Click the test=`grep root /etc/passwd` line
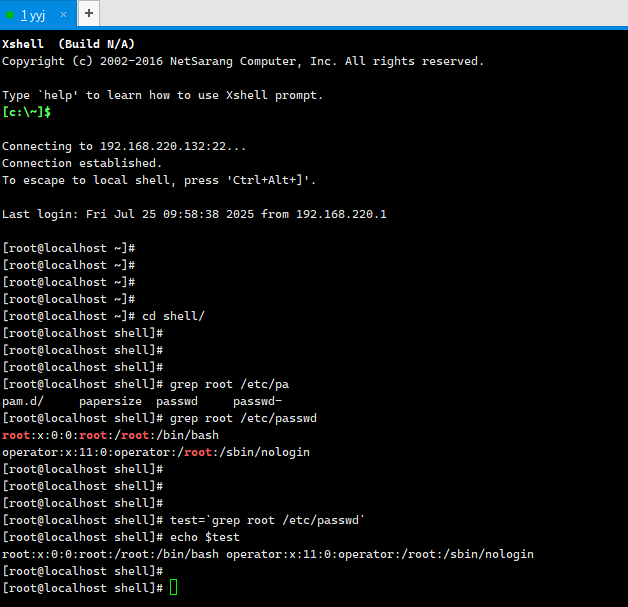 pyautogui.click(x=183, y=521)
